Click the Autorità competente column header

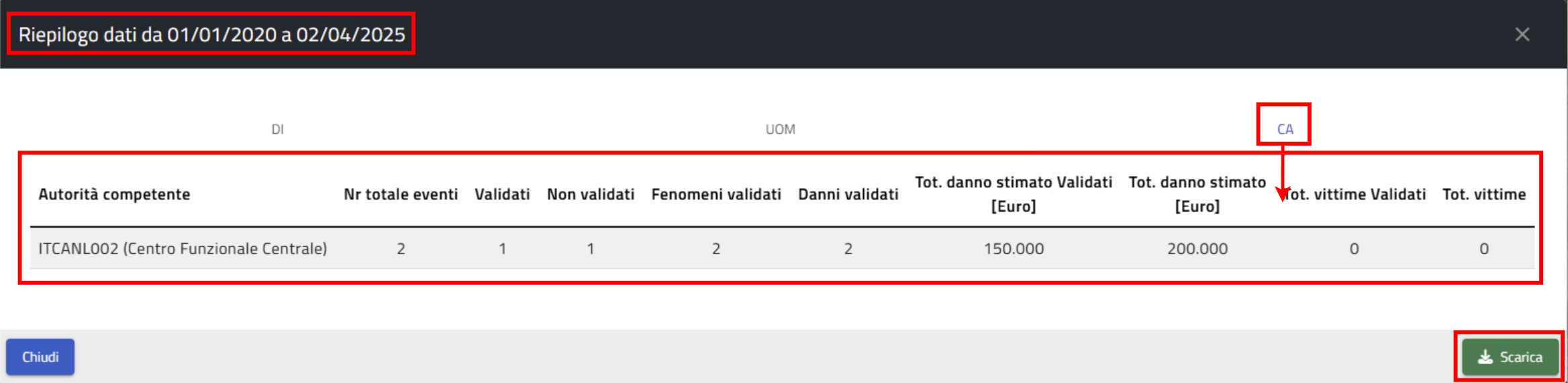click(x=114, y=194)
